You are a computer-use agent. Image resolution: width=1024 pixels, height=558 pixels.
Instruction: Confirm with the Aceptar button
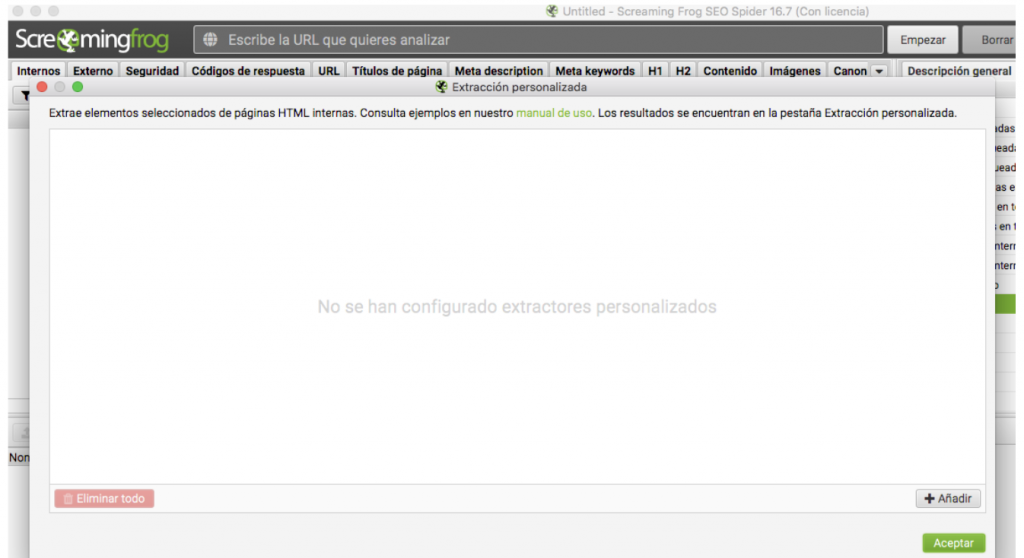pyautogui.click(x=953, y=543)
